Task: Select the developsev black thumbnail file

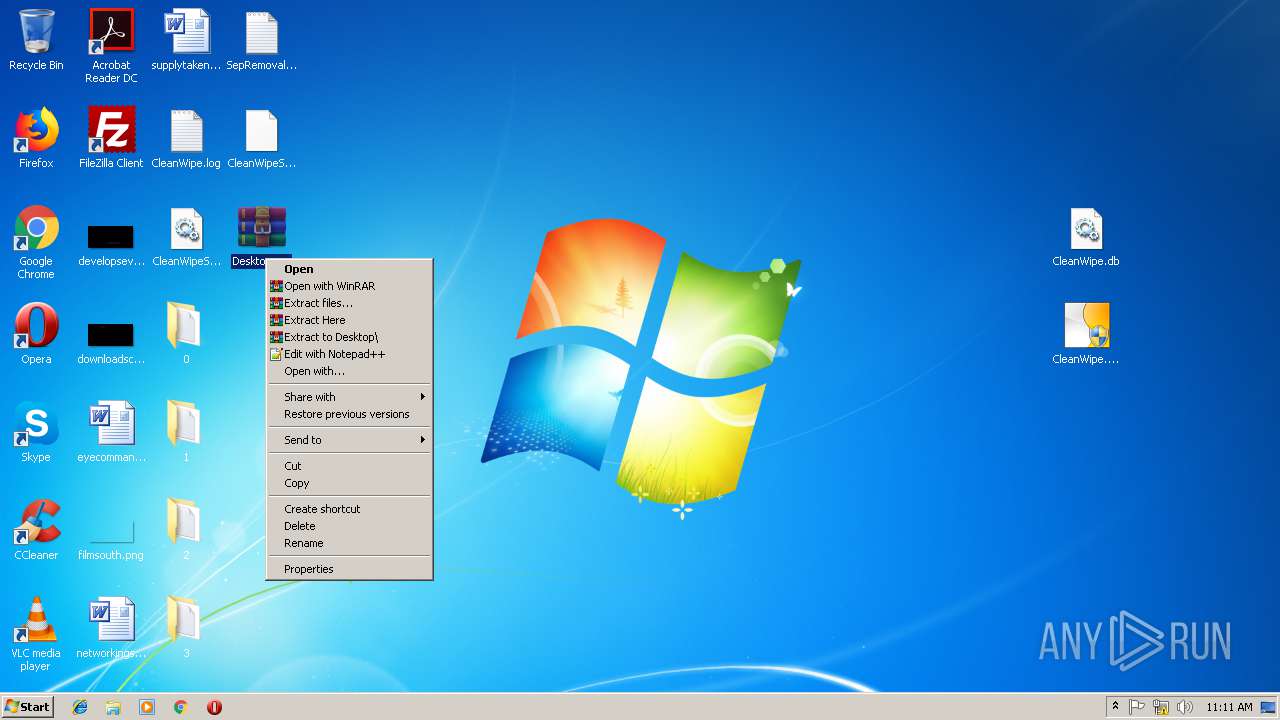Action: pyautogui.click(x=111, y=242)
